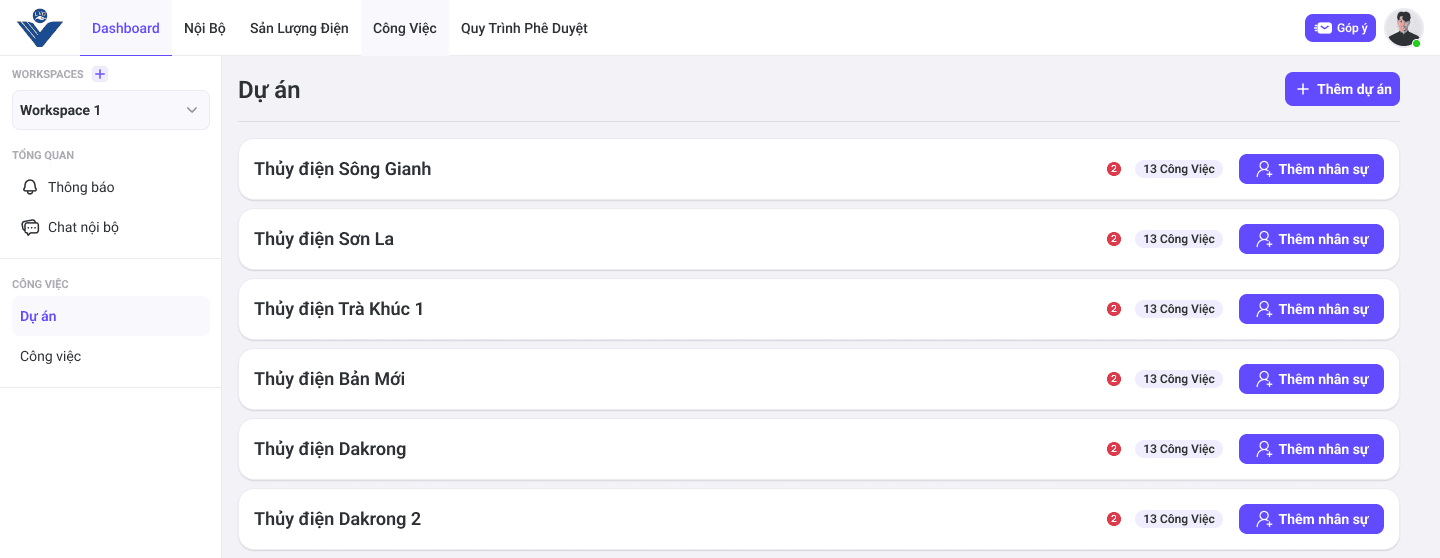Click Thêm dự án button
Viewport: 1440px width, 558px height.
(1342, 89)
